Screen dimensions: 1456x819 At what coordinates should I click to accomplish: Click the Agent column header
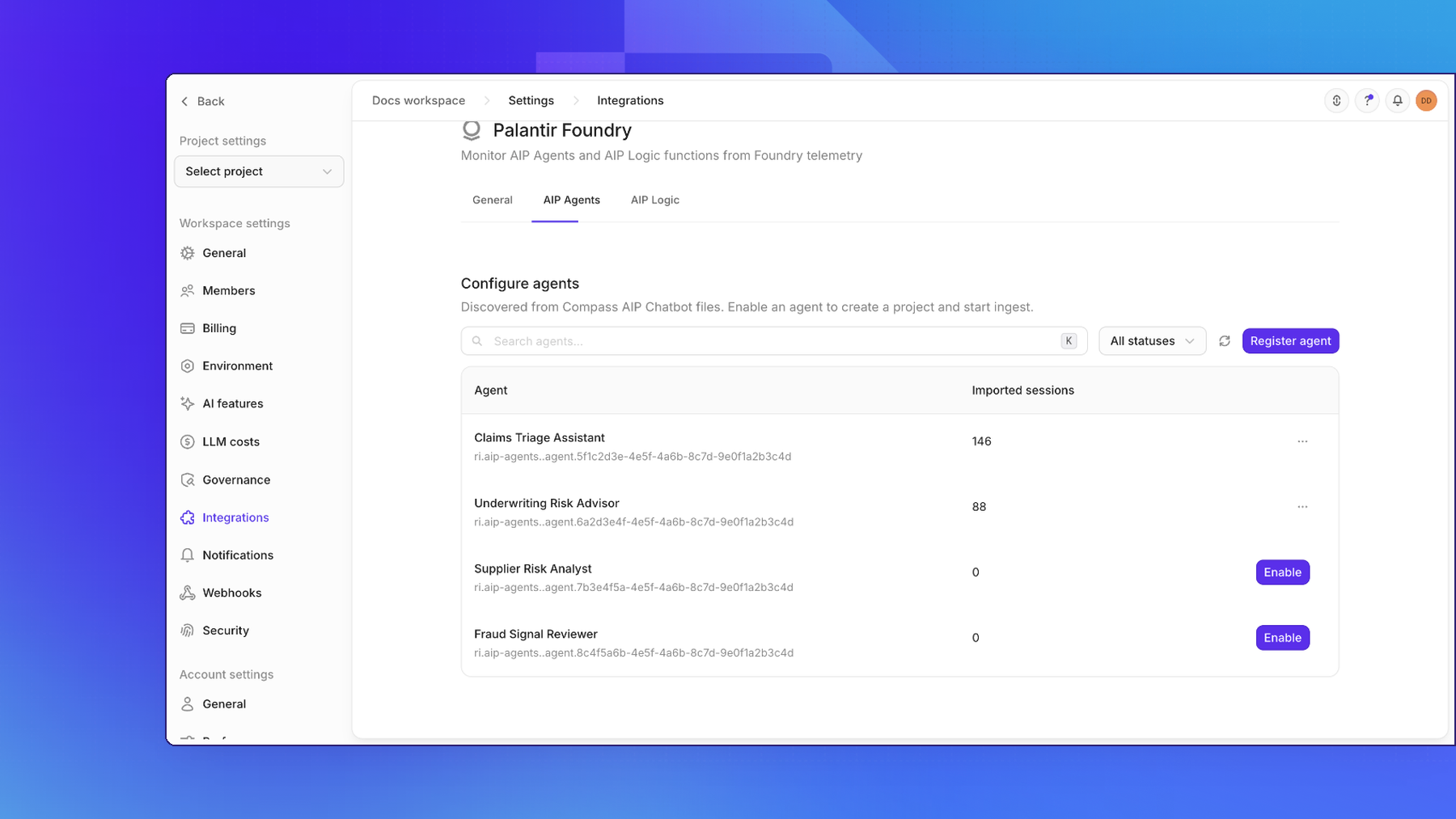click(x=491, y=391)
